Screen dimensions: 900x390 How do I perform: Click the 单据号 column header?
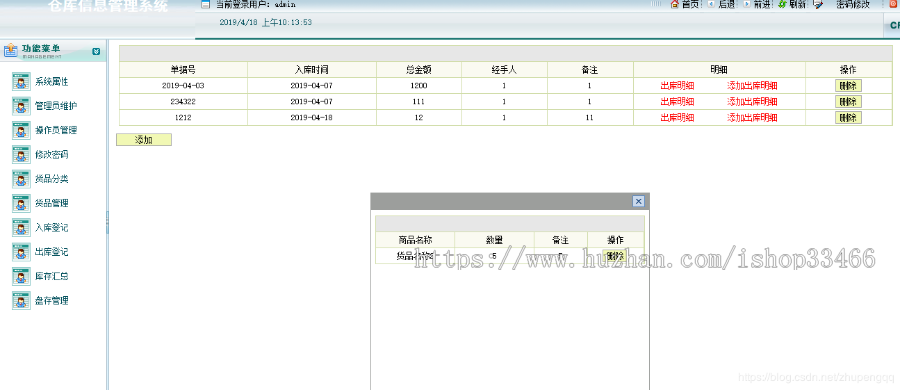click(184, 69)
